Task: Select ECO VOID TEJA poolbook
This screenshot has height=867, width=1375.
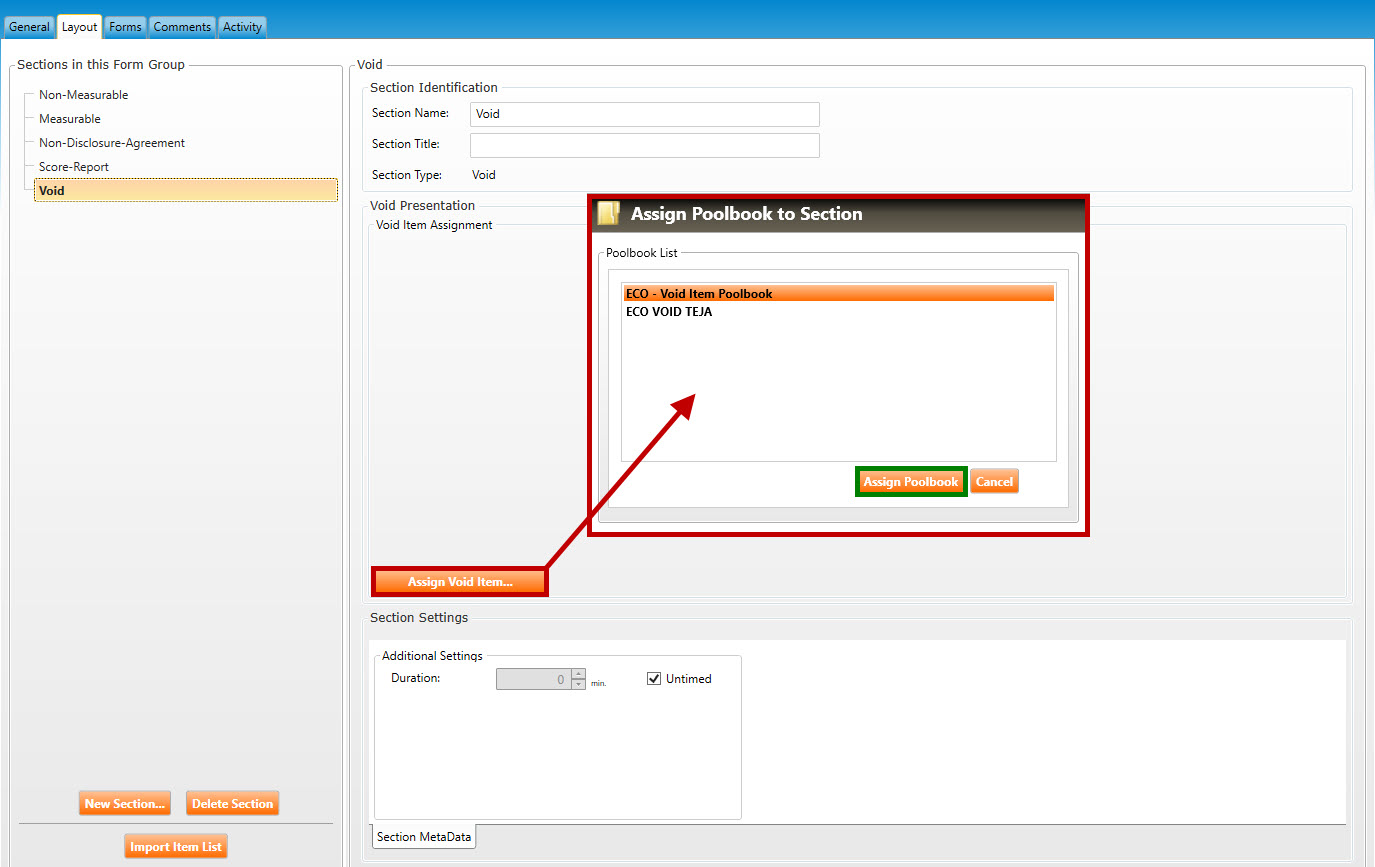Action: 669,312
